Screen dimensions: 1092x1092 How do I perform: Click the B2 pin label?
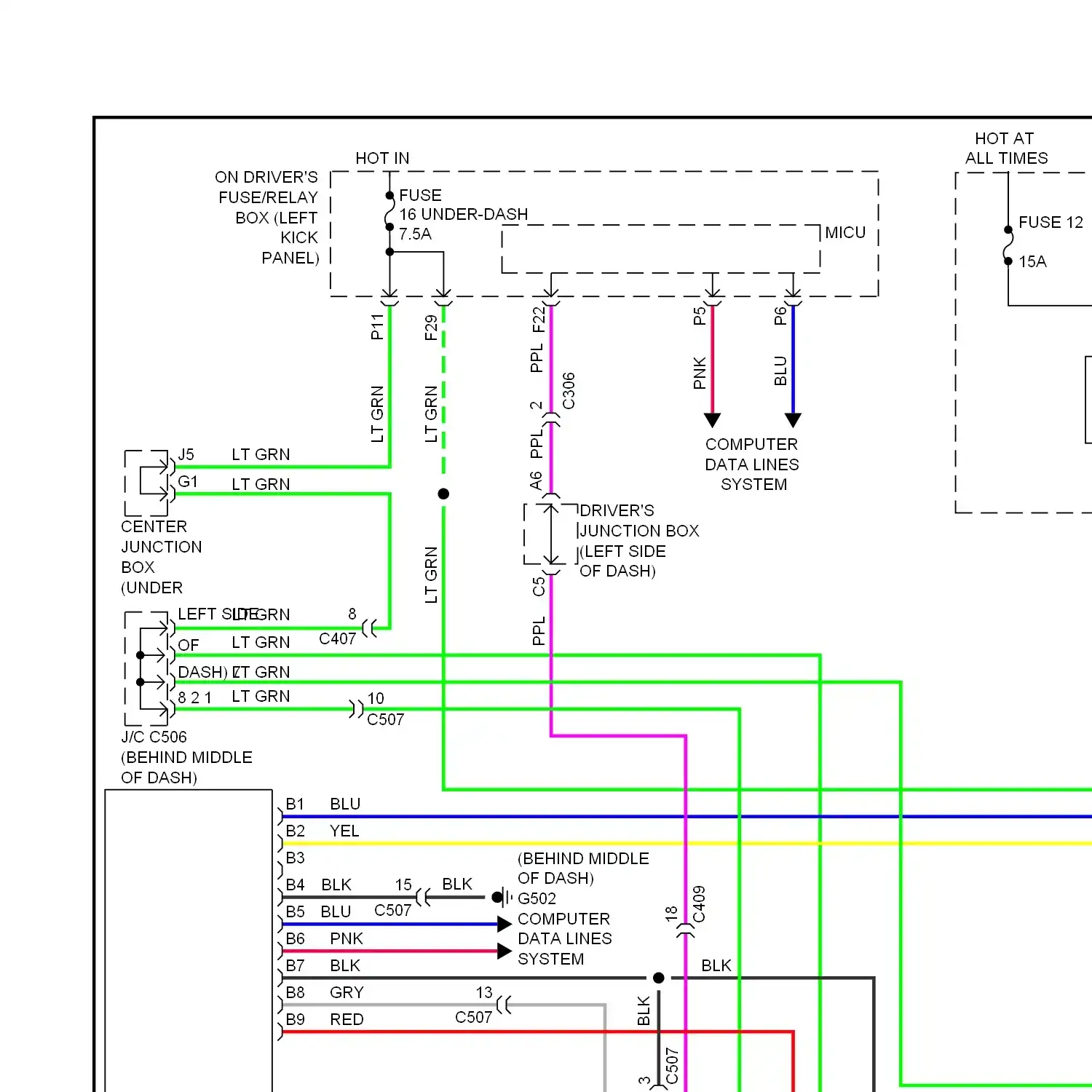click(295, 831)
